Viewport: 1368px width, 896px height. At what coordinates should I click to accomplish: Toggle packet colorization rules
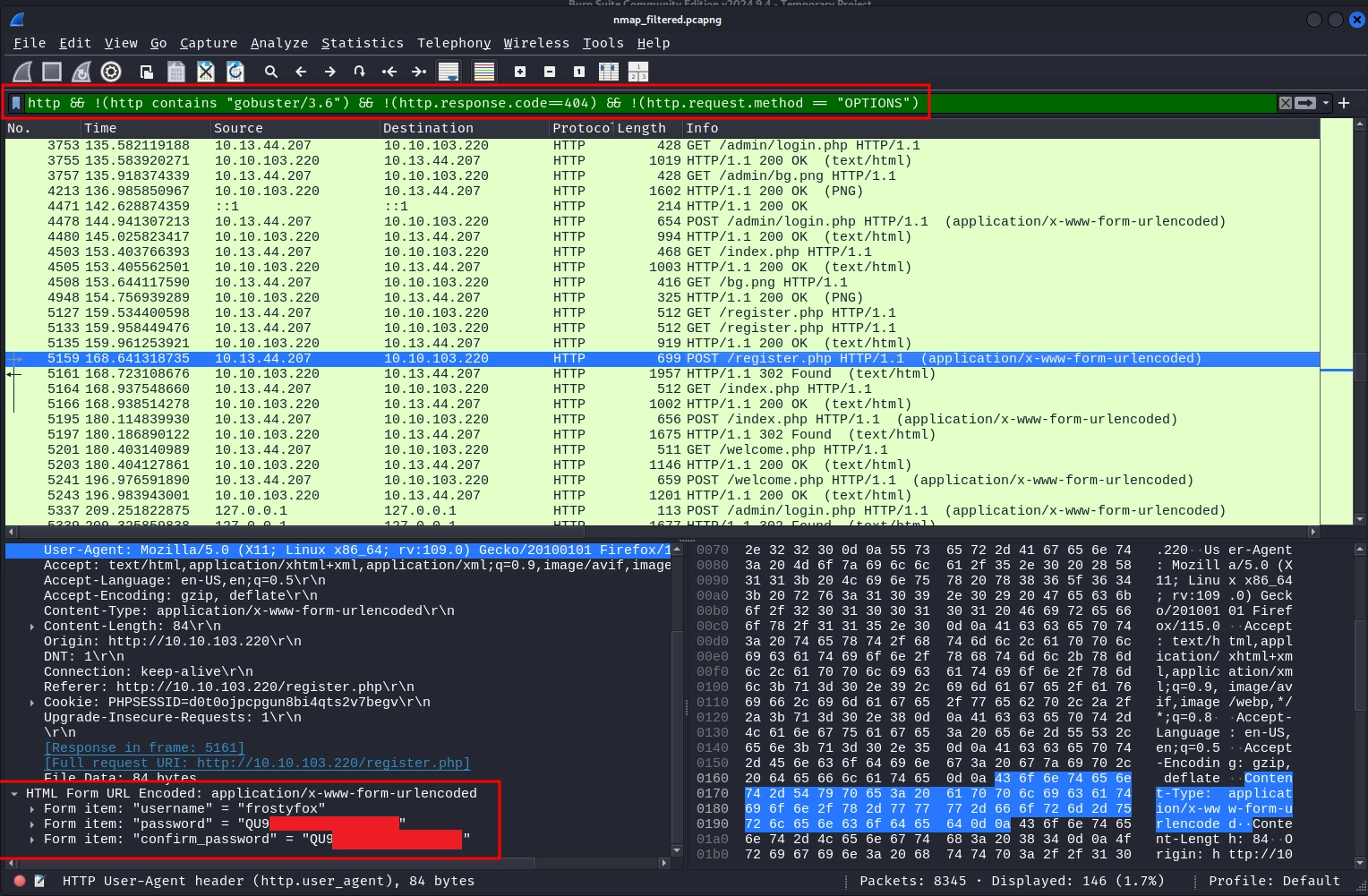[484, 72]
